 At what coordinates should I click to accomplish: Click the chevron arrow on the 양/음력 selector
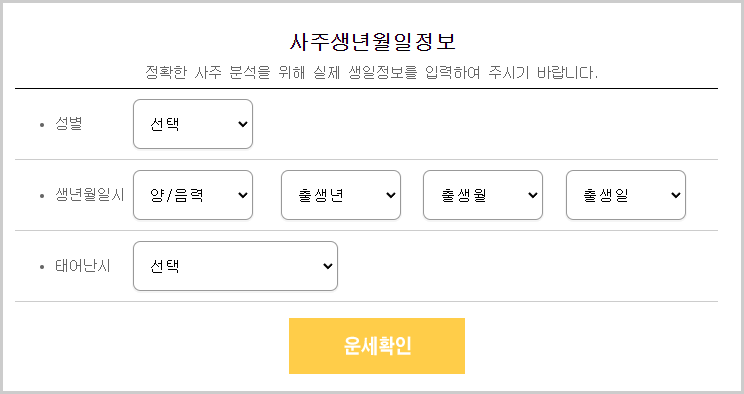242,195
